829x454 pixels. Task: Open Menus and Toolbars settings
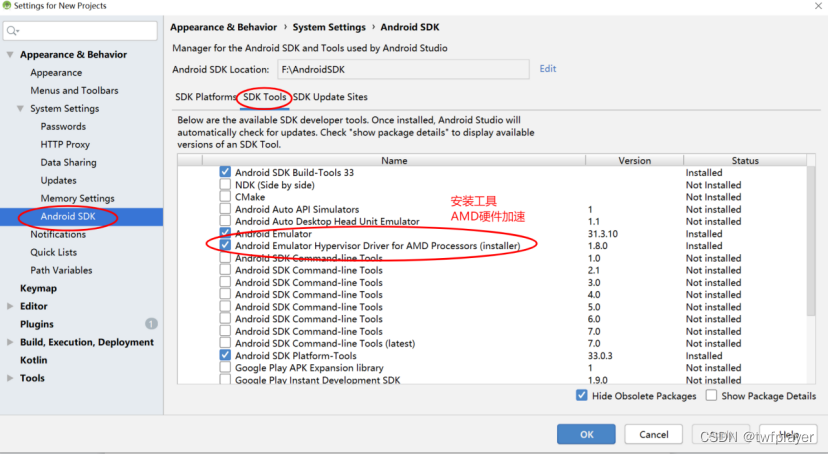click(x=74, y=90)
